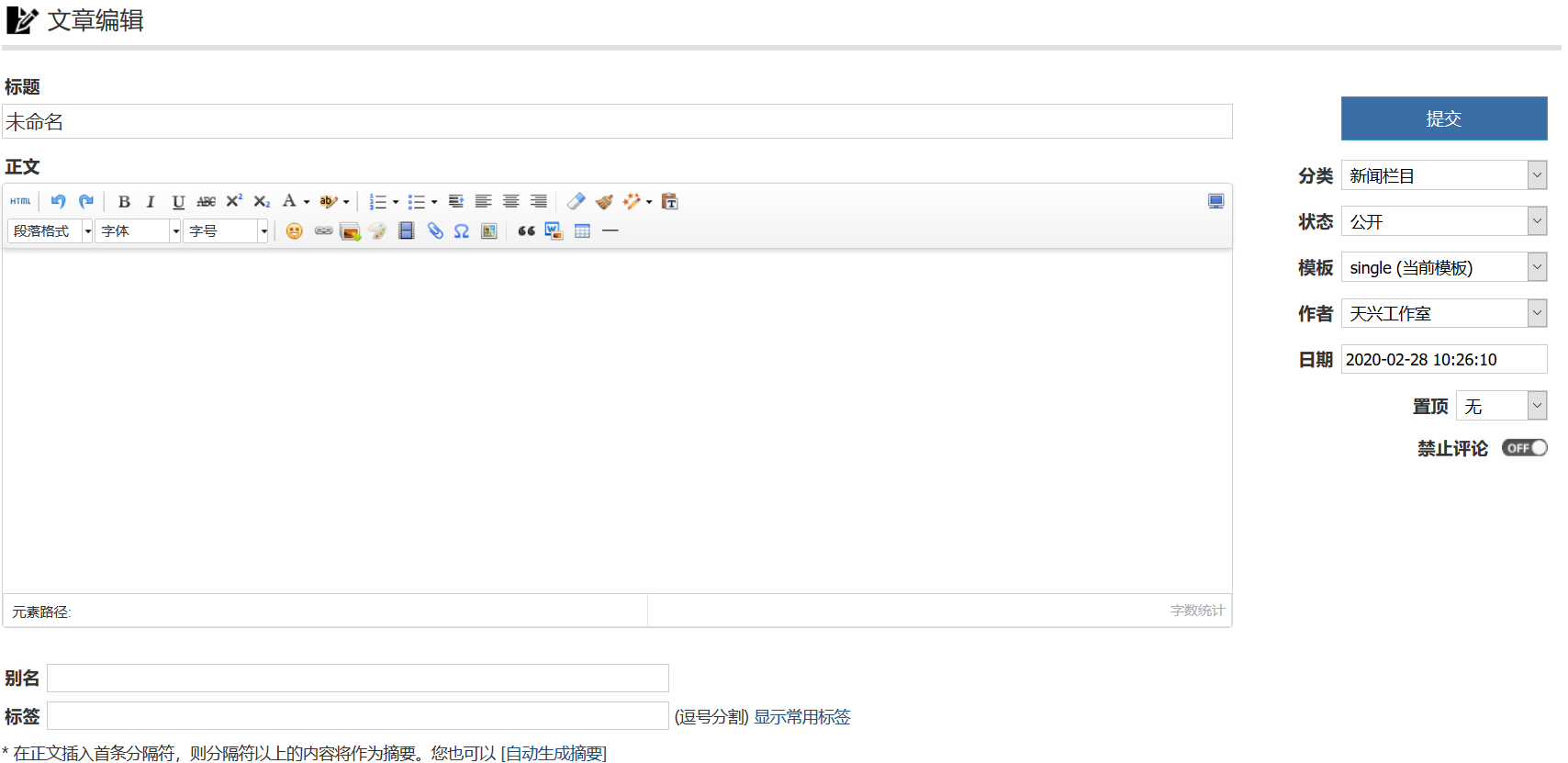Run auto typeset wand tool
This screenshot has width=1568, height=763.
coord(632,201)
